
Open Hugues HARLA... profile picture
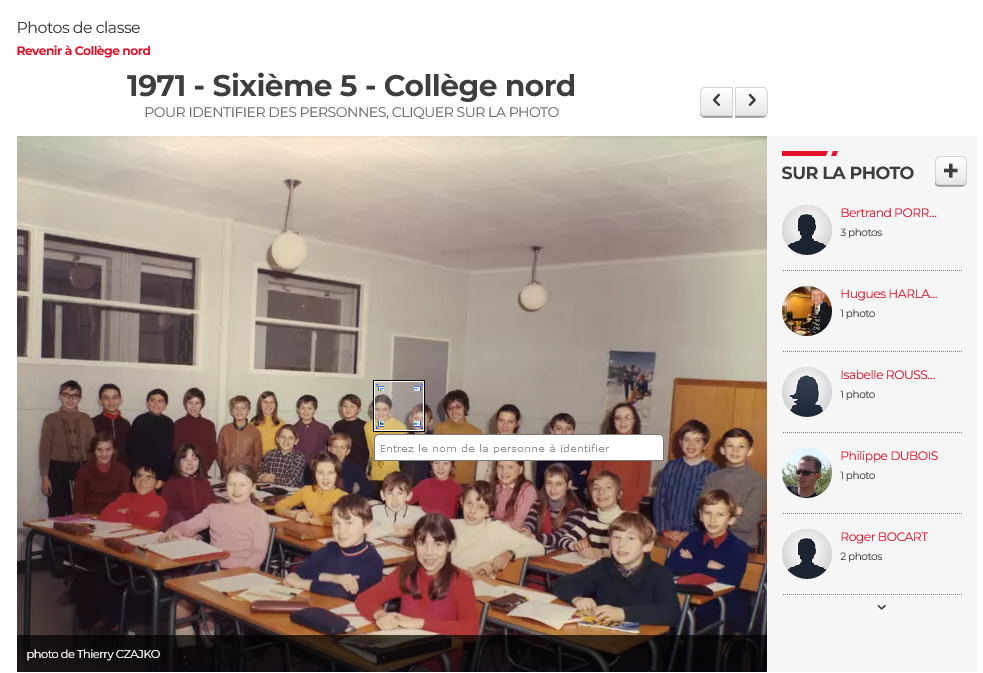point(807,311)
